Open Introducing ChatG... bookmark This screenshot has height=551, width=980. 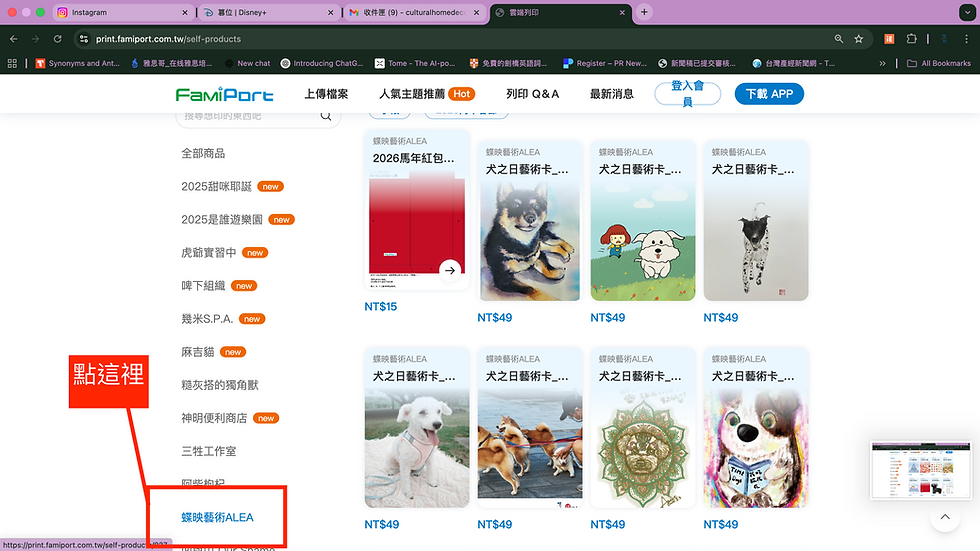tap(322, 63)
